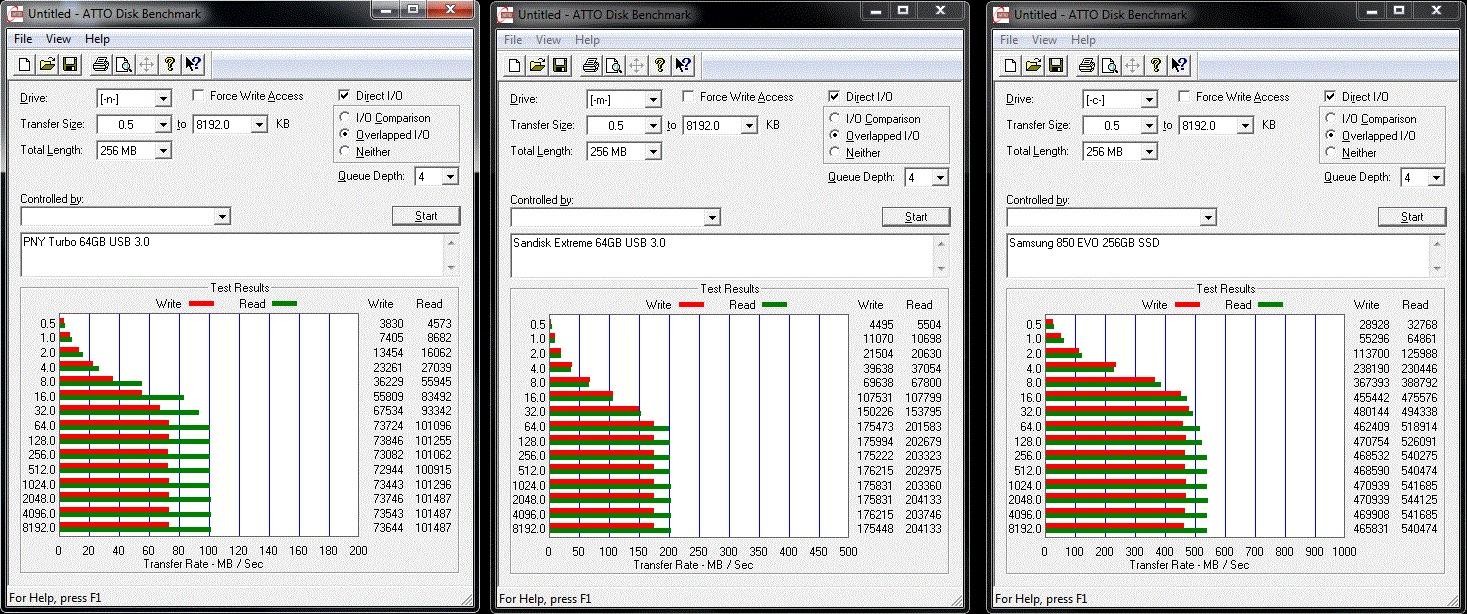Start the Samsung 850 EVO benchmark
This screenshot has height=614, width=1467.
(1412, 216)
